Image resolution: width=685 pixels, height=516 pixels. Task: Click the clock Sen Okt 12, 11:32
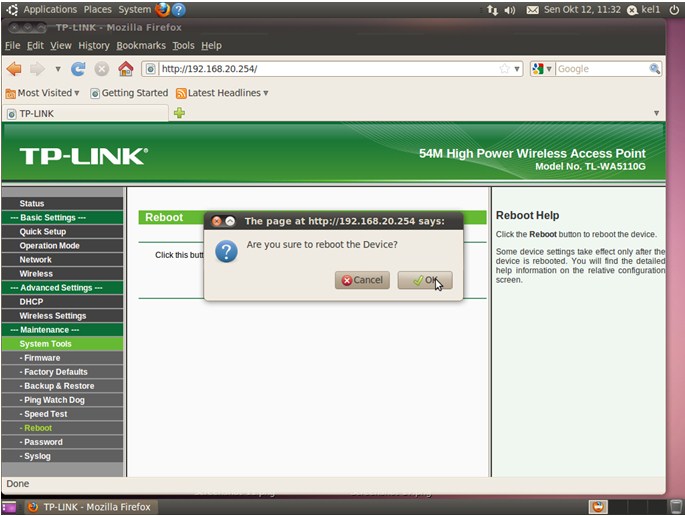coord(581,9)
